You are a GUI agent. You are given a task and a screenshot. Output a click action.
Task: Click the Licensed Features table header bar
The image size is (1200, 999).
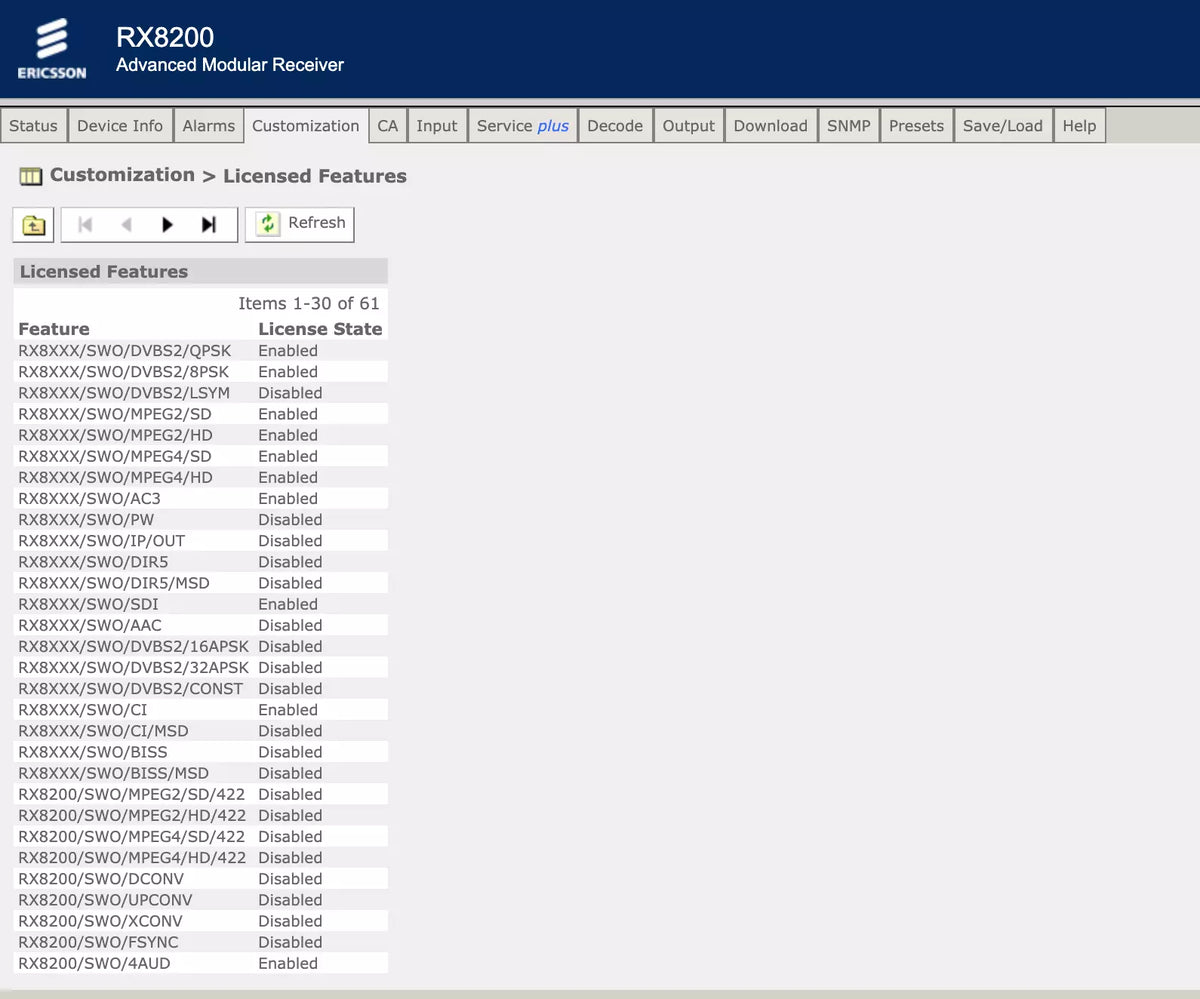pyautogui.click(x=200, y=272)
